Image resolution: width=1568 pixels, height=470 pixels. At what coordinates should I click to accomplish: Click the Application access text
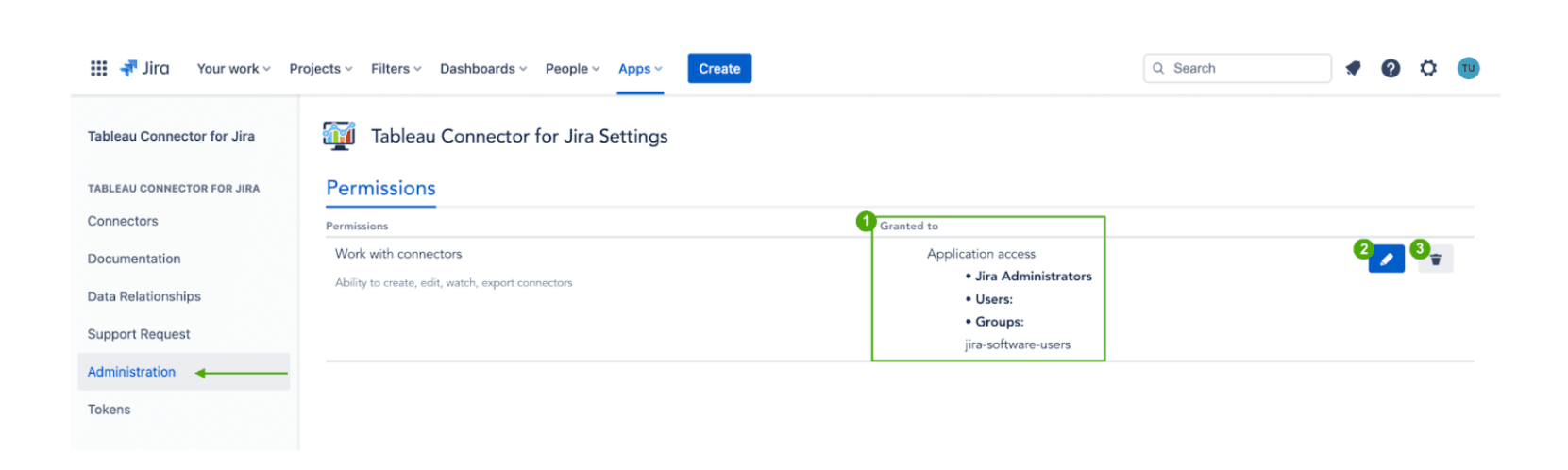981,254
